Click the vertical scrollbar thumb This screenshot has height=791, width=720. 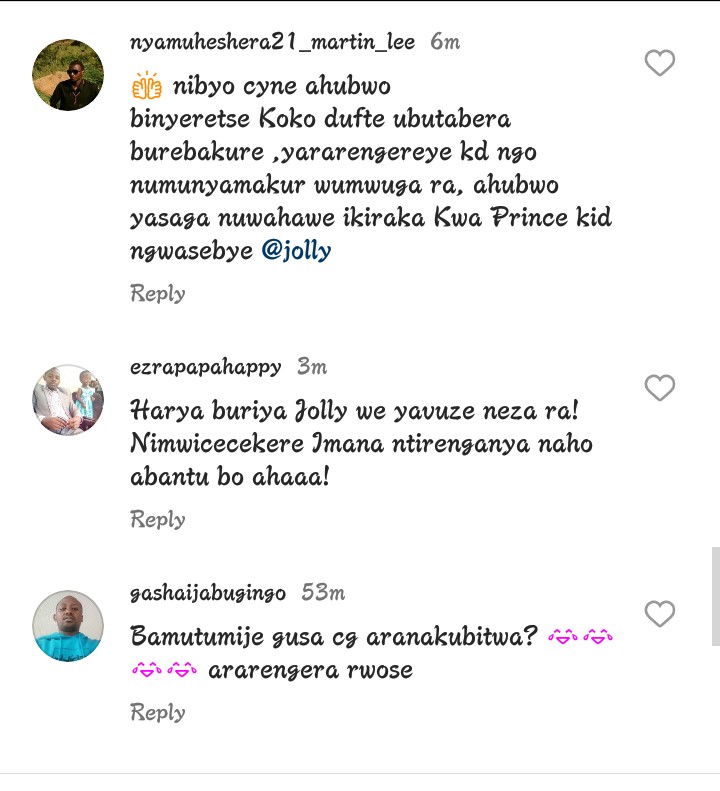point(715,596)
